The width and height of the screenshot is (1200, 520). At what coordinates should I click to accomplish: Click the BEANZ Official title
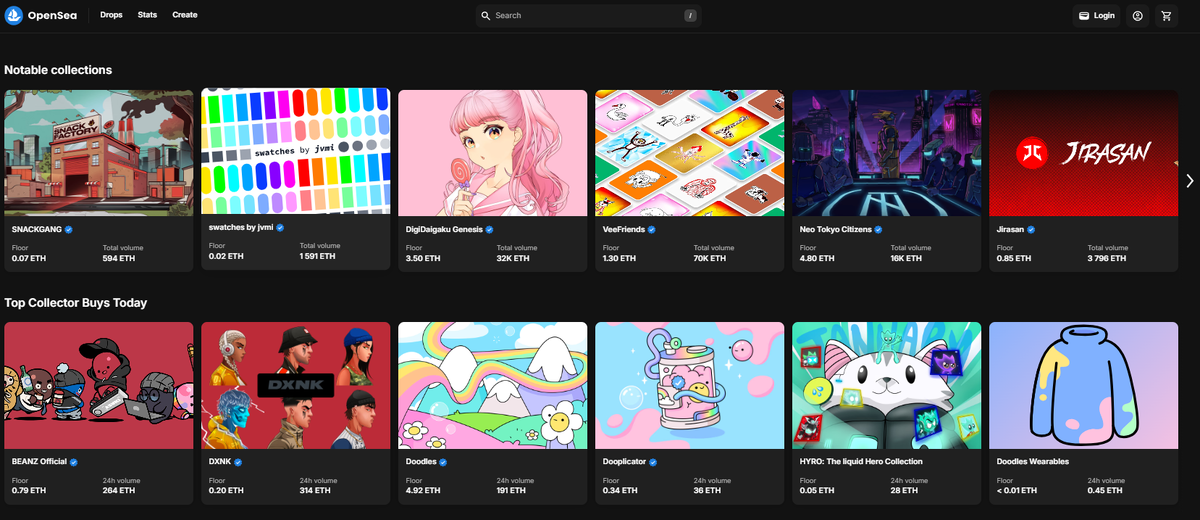(x=39, y=461)
